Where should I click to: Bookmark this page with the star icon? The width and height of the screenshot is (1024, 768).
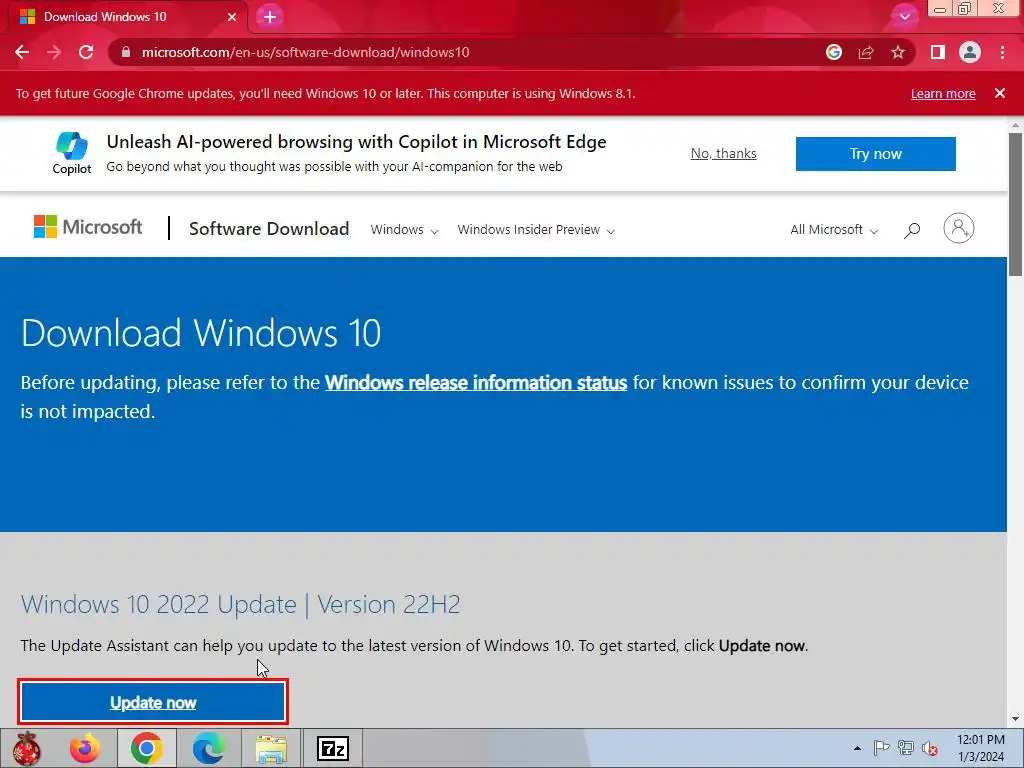pos(898,52)
